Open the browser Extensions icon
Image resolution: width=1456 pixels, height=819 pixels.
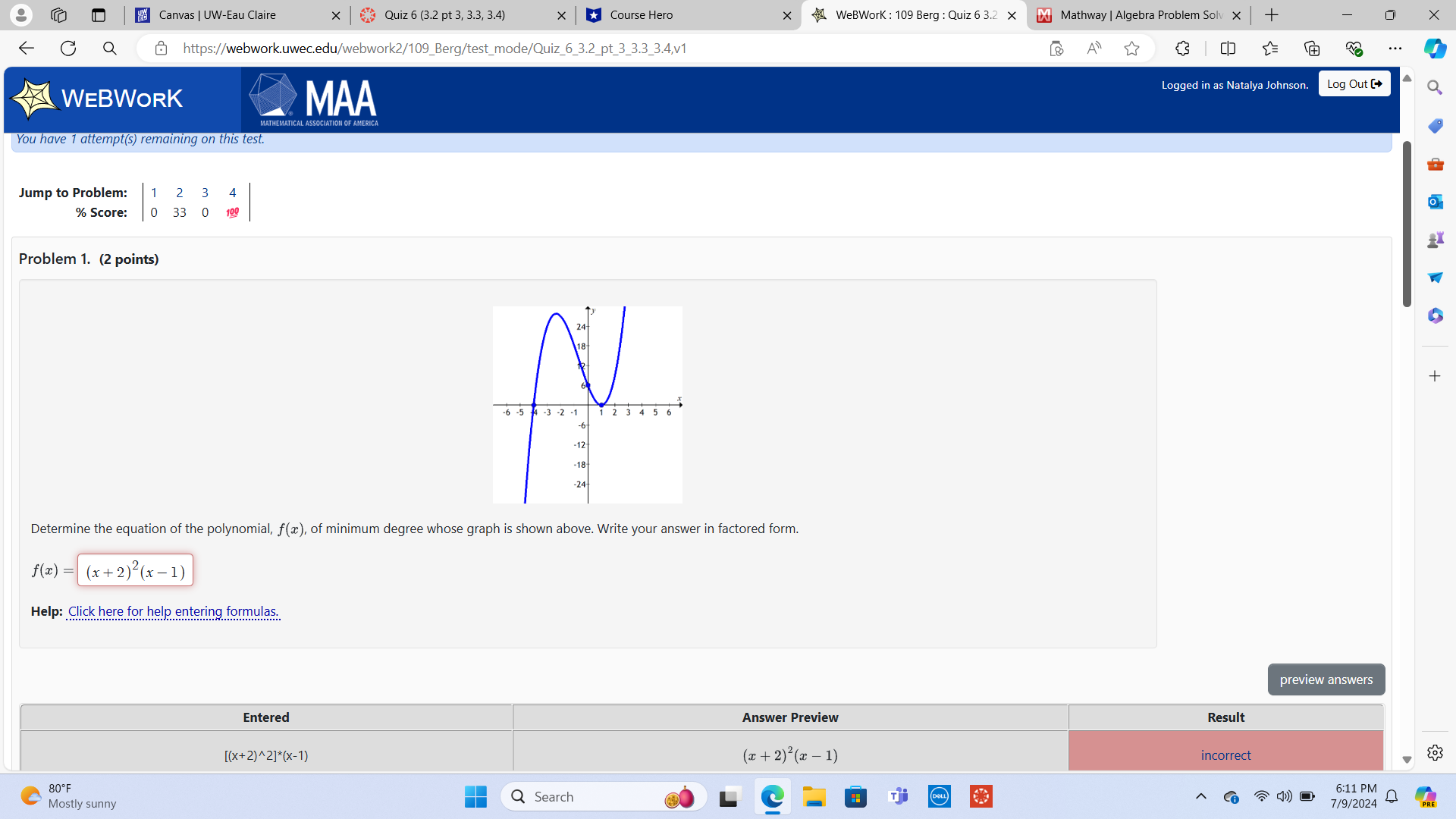point(1182,49)
